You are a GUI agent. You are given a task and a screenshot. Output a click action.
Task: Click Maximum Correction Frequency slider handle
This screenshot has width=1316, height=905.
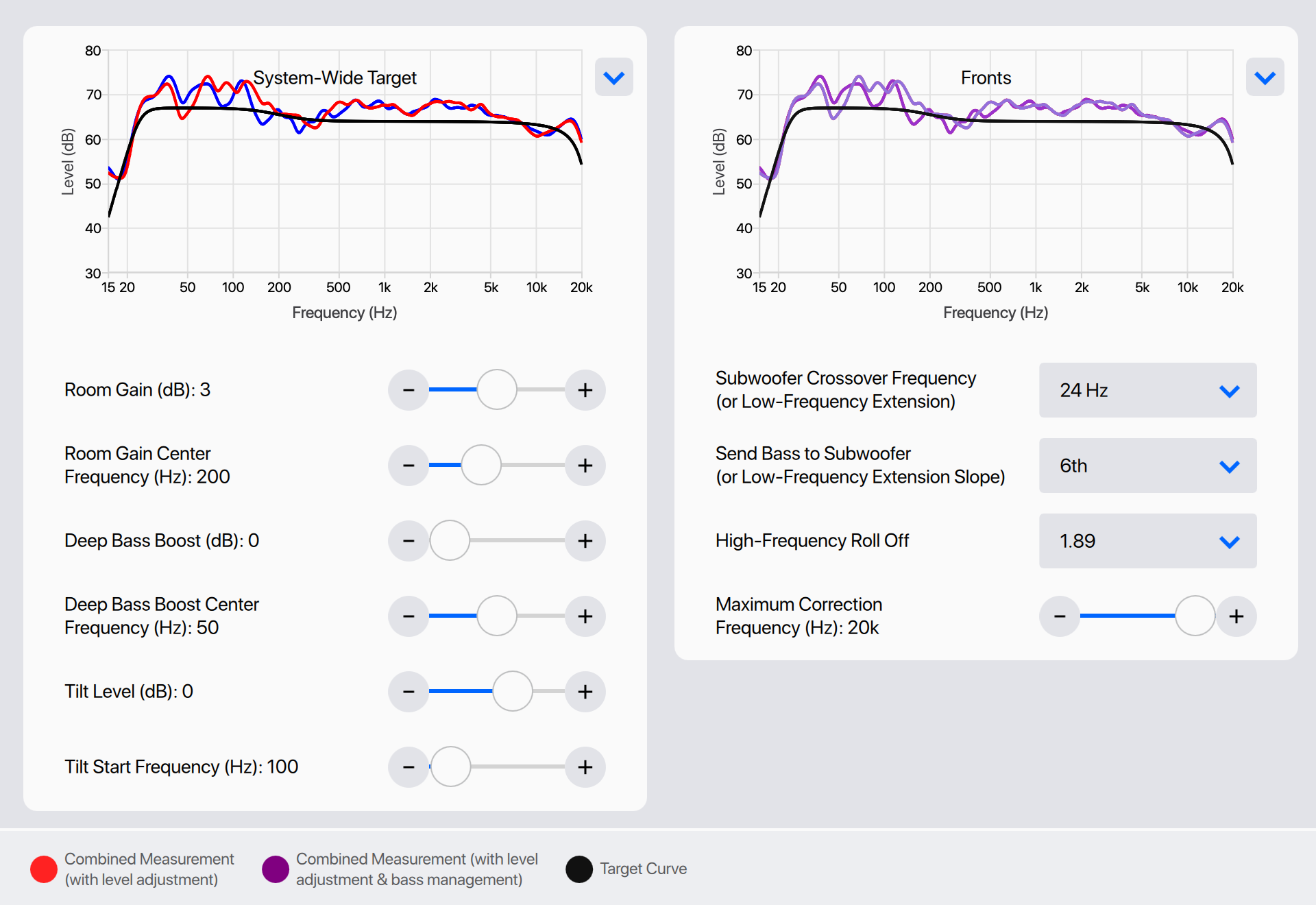pyautogui.click(x=1195, y=616)
